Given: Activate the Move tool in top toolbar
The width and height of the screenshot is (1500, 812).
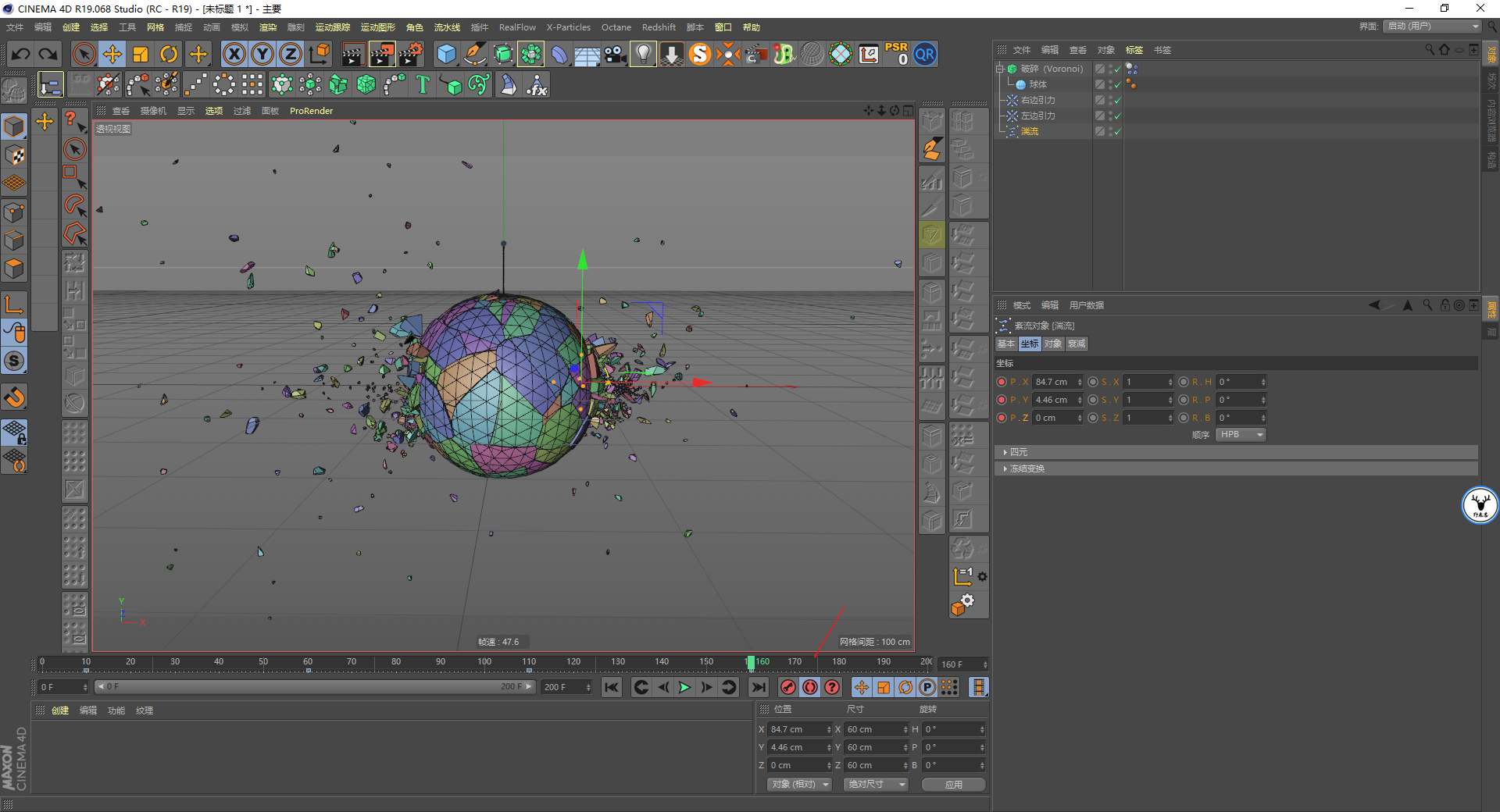Looking at the screenshot, I should pyautogui.click(x=112, y=54).
